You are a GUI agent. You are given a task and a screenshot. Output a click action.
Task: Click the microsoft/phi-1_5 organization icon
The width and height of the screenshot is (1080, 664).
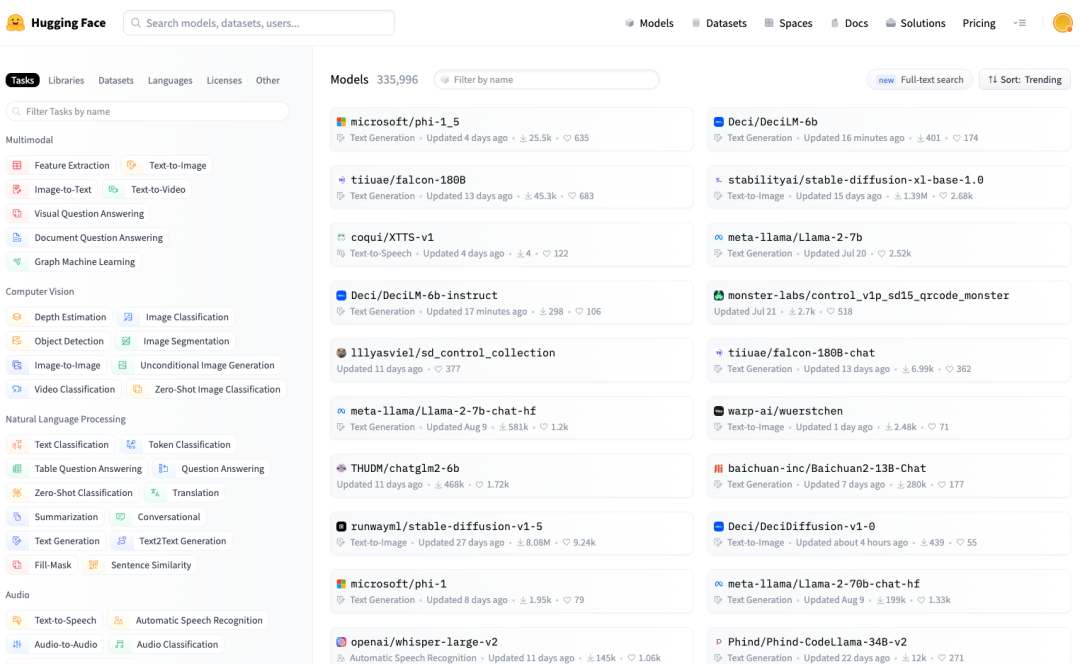(x=341, y=122)
